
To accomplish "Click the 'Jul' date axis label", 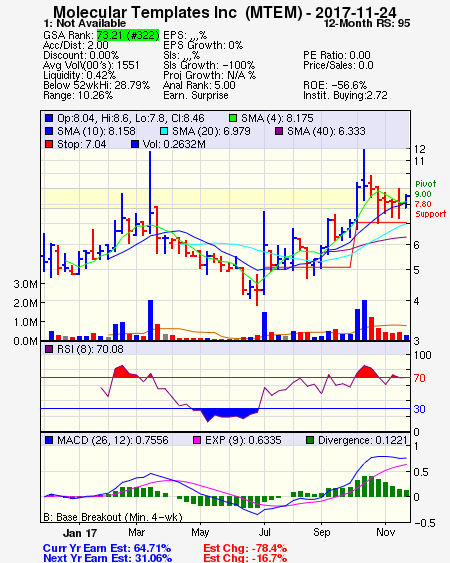I will 264,532.
